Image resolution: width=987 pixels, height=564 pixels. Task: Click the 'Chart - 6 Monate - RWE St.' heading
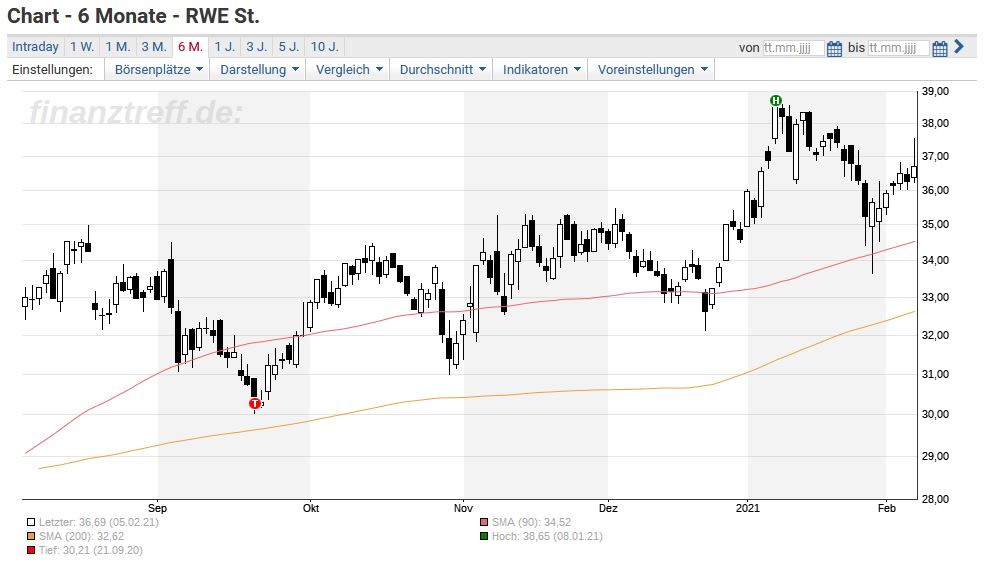133,16
